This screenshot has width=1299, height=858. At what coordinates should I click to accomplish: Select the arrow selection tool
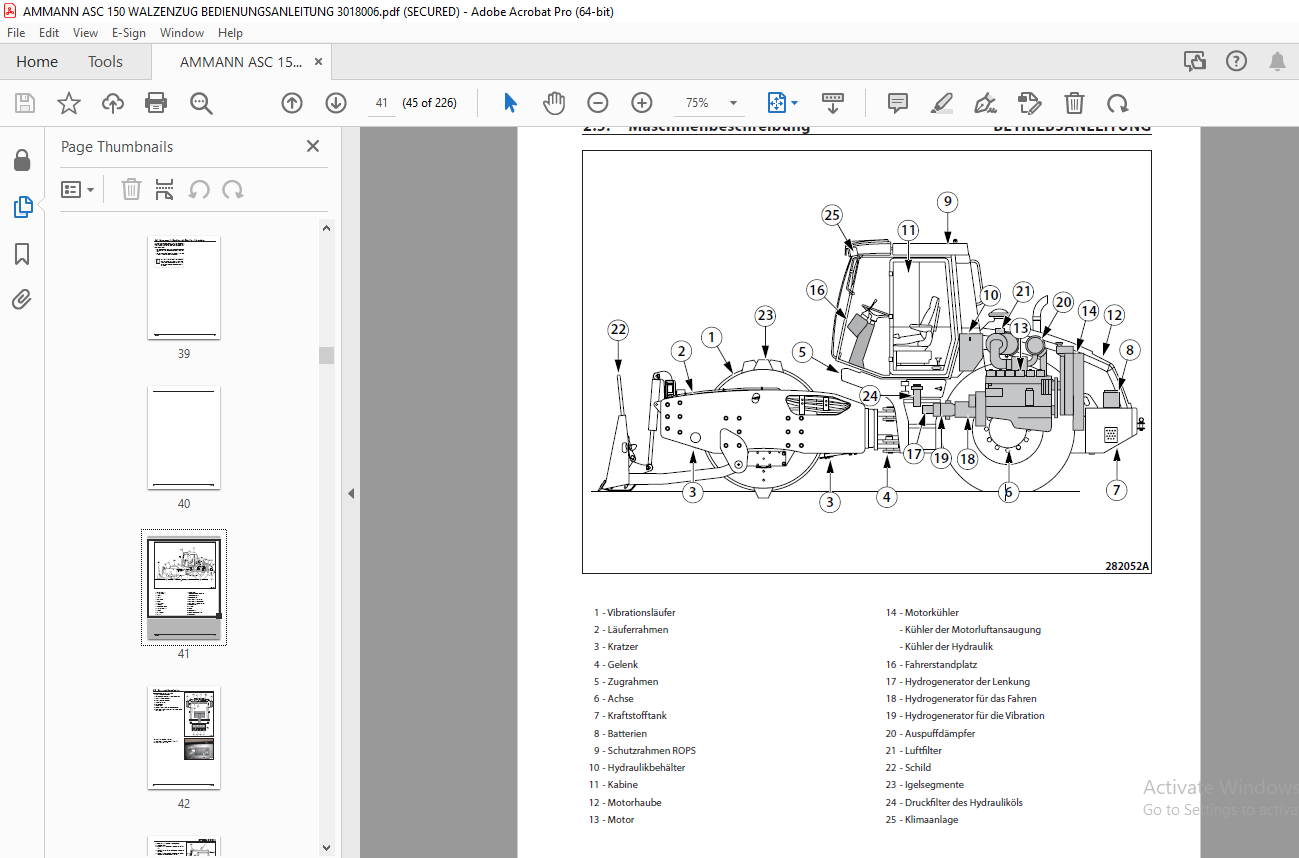(x=510, y=103)
